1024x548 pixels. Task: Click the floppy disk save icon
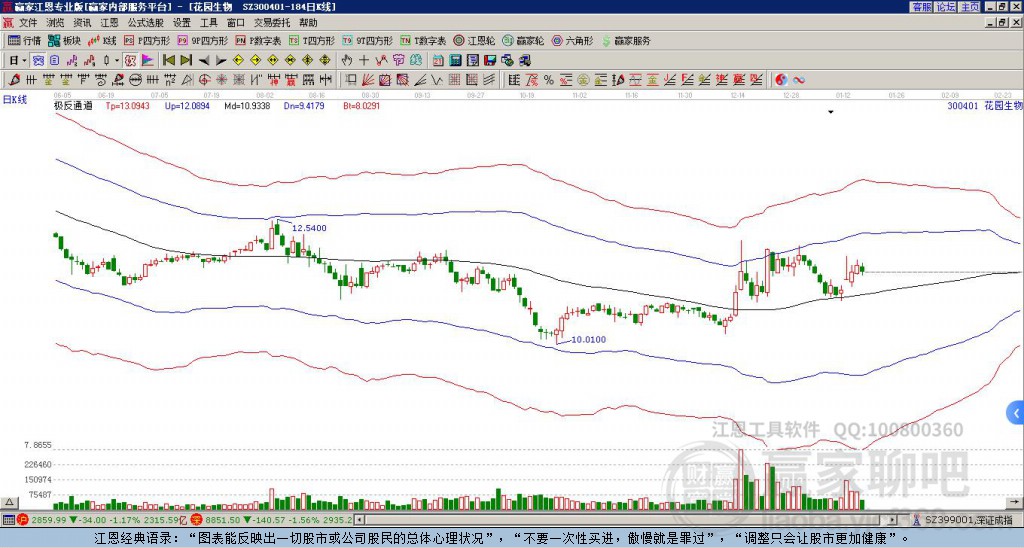pyautogui.click(x=490, y=61)
